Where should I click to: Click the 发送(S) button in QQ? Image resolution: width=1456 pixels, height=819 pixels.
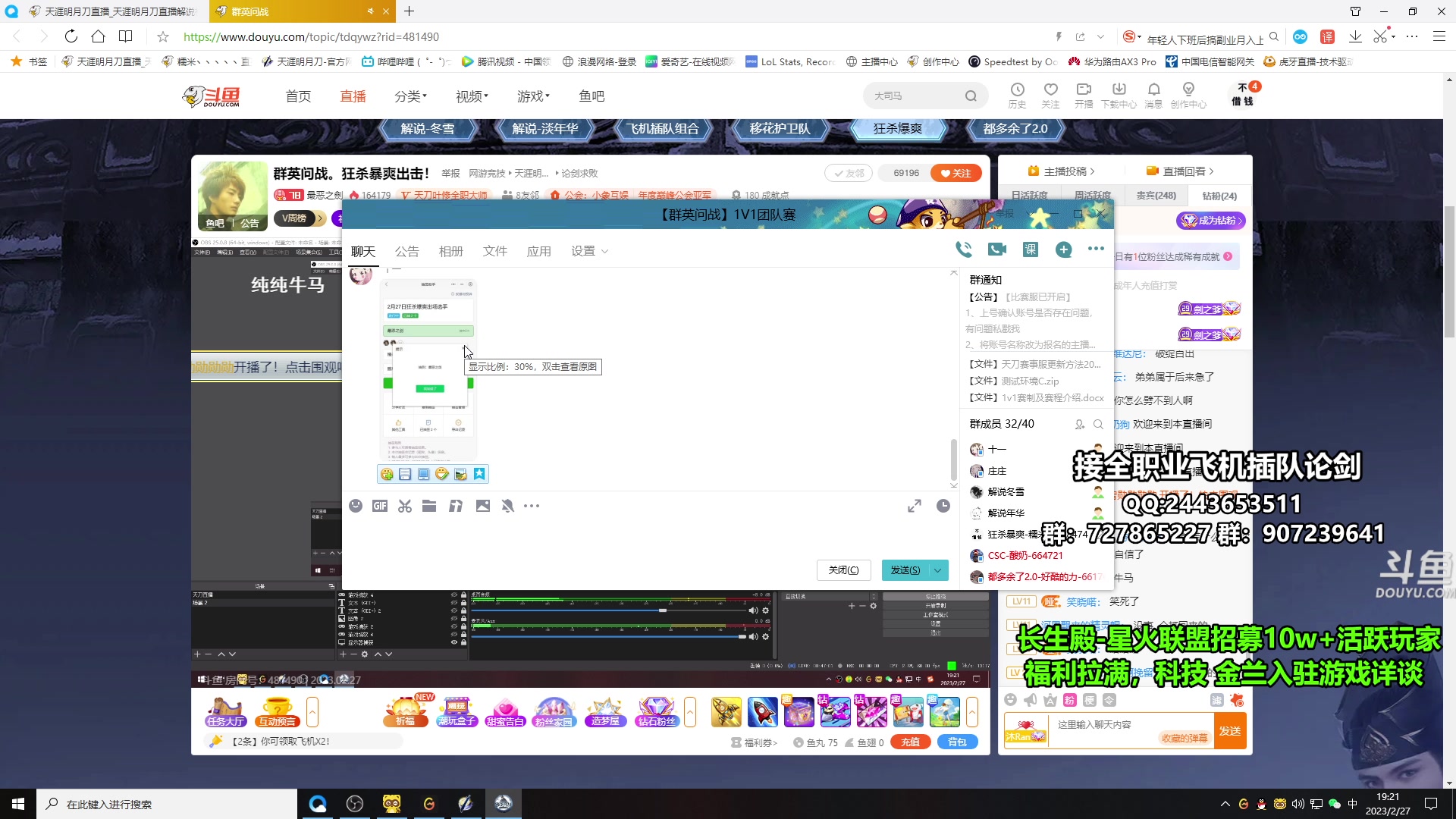tap(905, 570)
